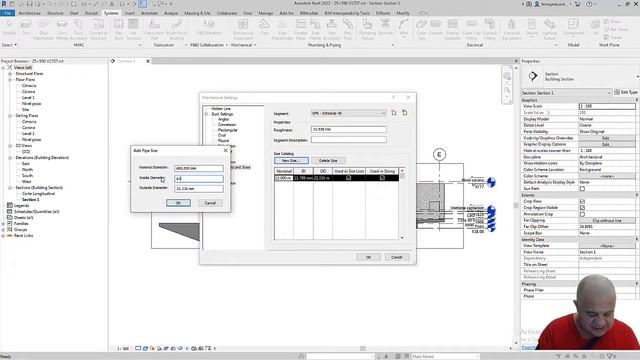Screen dimensions: 640x360
Task: Click the section marker next to Section 1 type selector
Action: [x=533, y=76]
